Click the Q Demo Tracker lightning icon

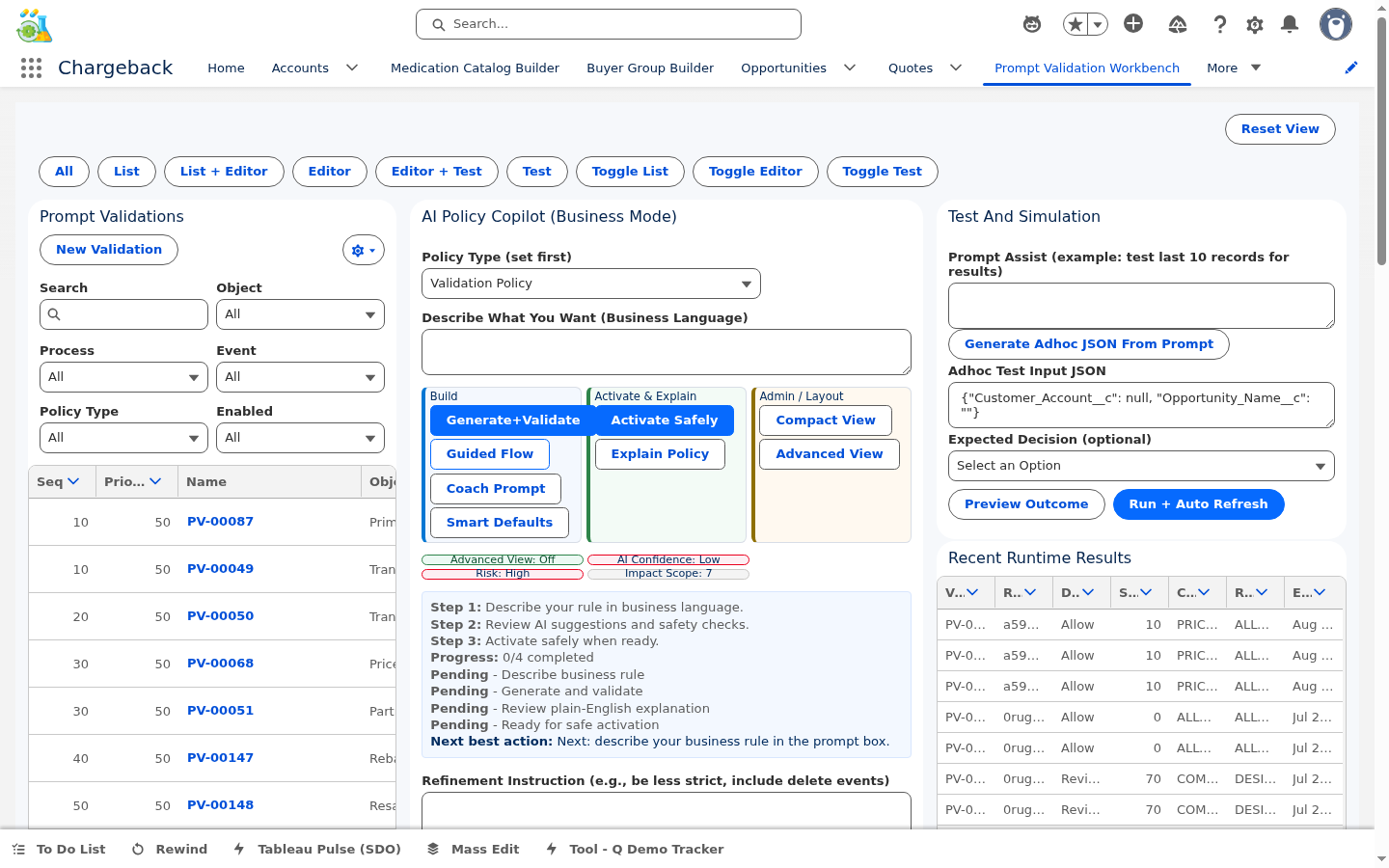click(x=552, y=849)
